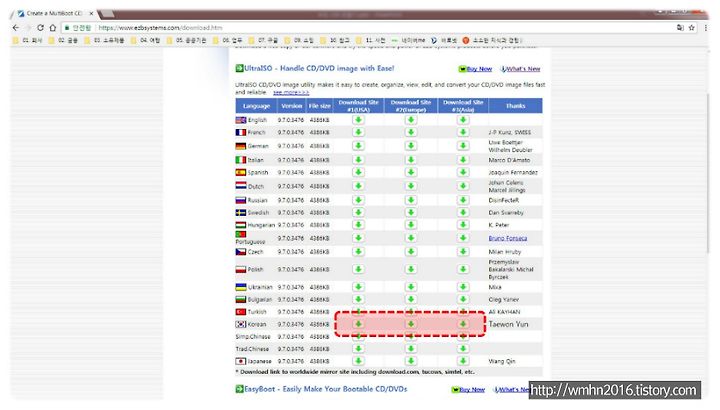Open the see more link under UltraISO description
Screen dimensions: 720x410
[x=291, y=92]
